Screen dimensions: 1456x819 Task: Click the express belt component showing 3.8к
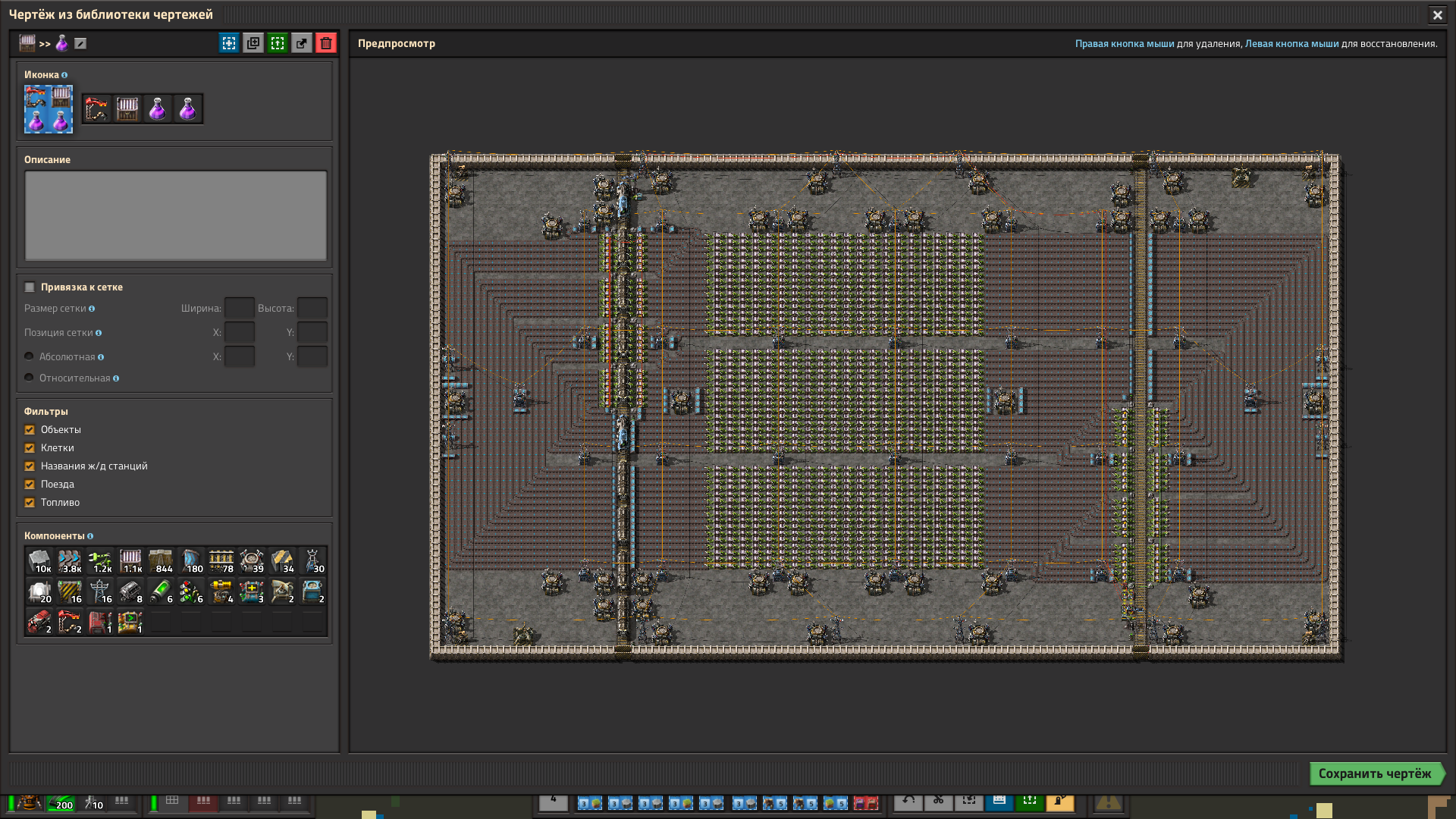tap(70, 561)
